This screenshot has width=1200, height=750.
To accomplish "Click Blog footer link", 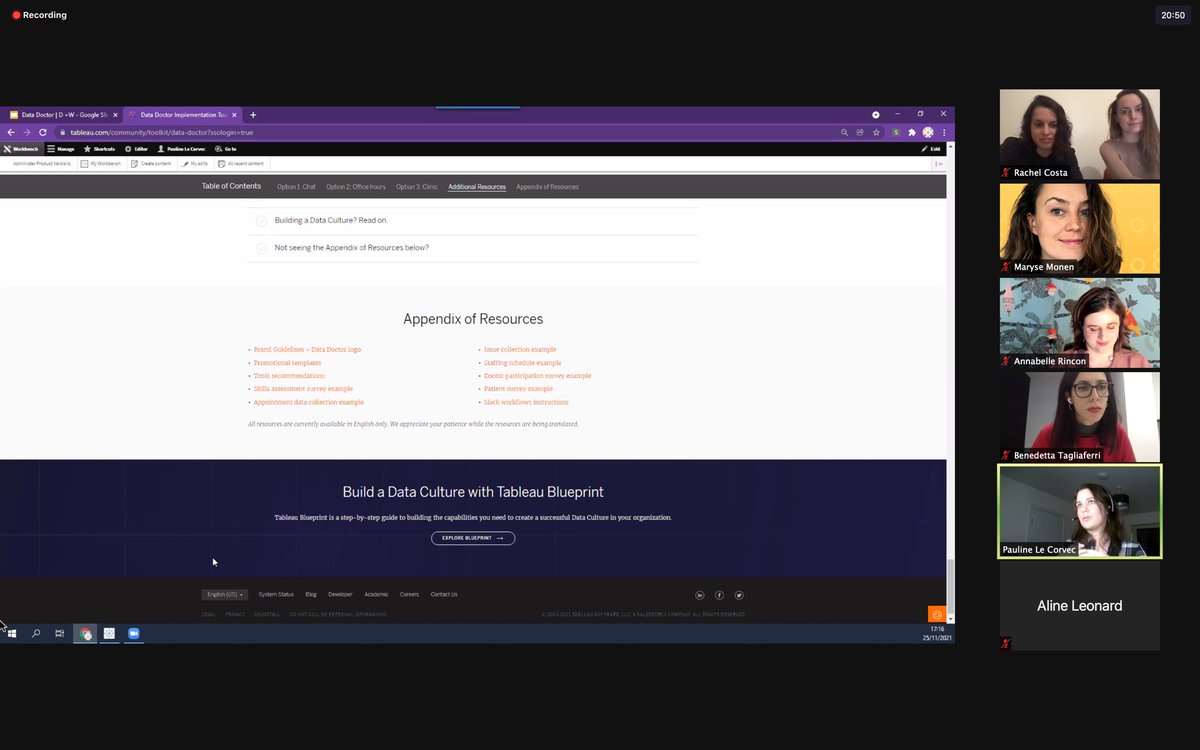I will point(311,594).
